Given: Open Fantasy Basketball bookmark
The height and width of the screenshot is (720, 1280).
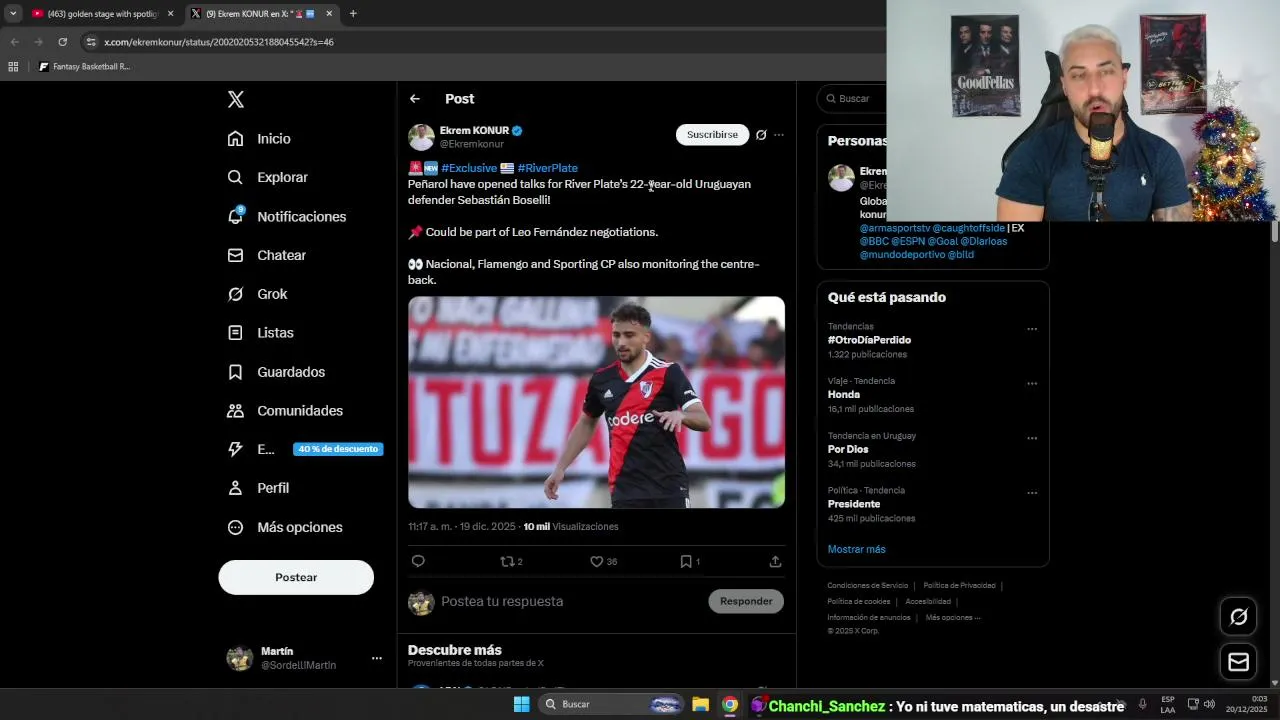Looking at the screenshot, I should tap(84, 67).
